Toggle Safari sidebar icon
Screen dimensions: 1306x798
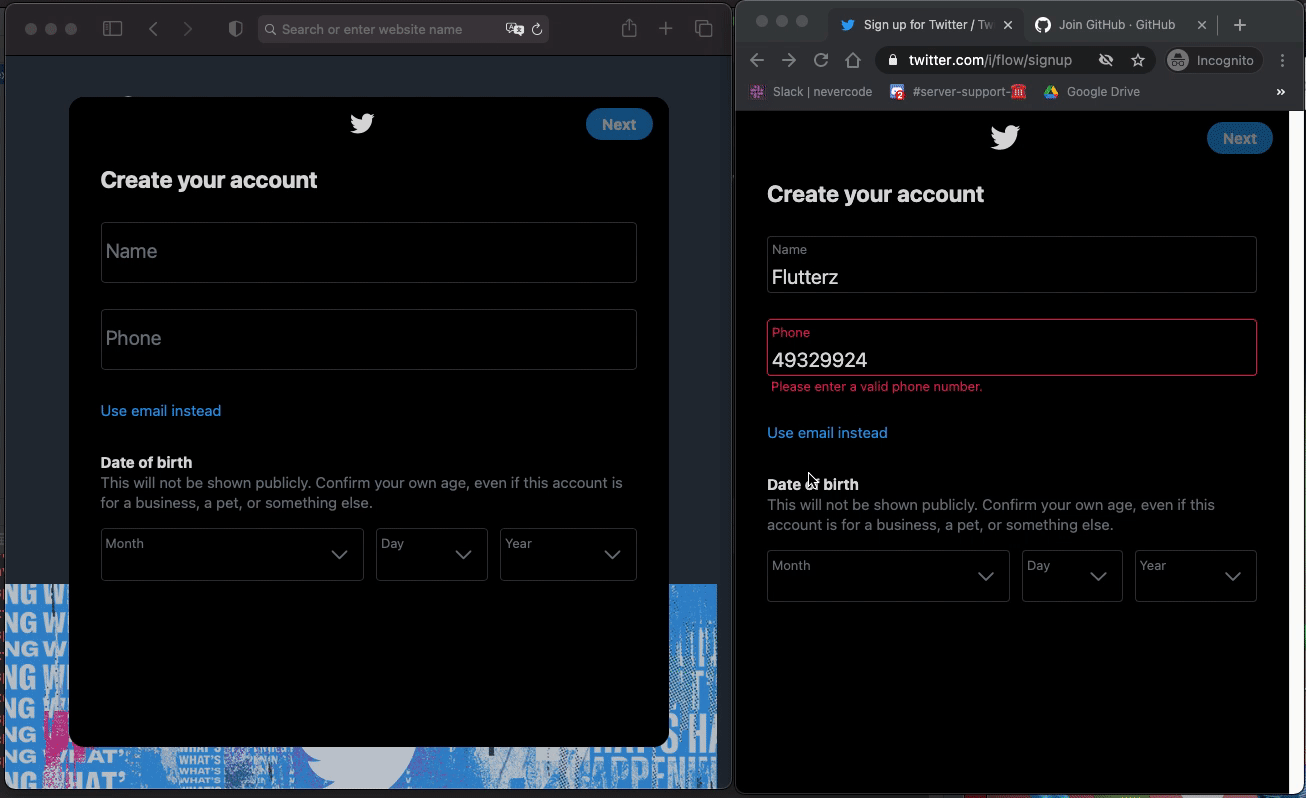coord(112,29)
